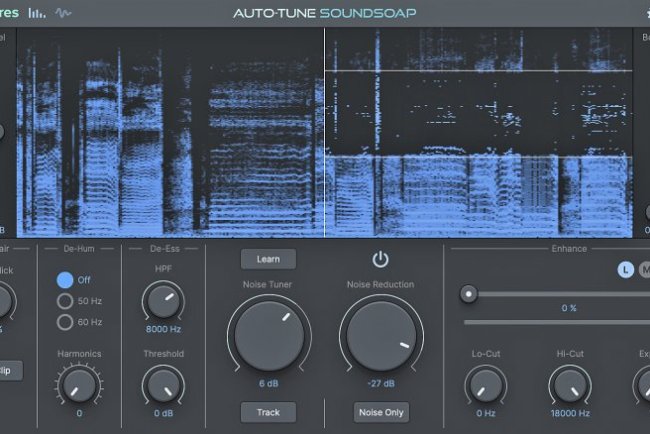The image size is (650, 434).
Task: Click the De-Hum section label
Action: click(79, 249)
